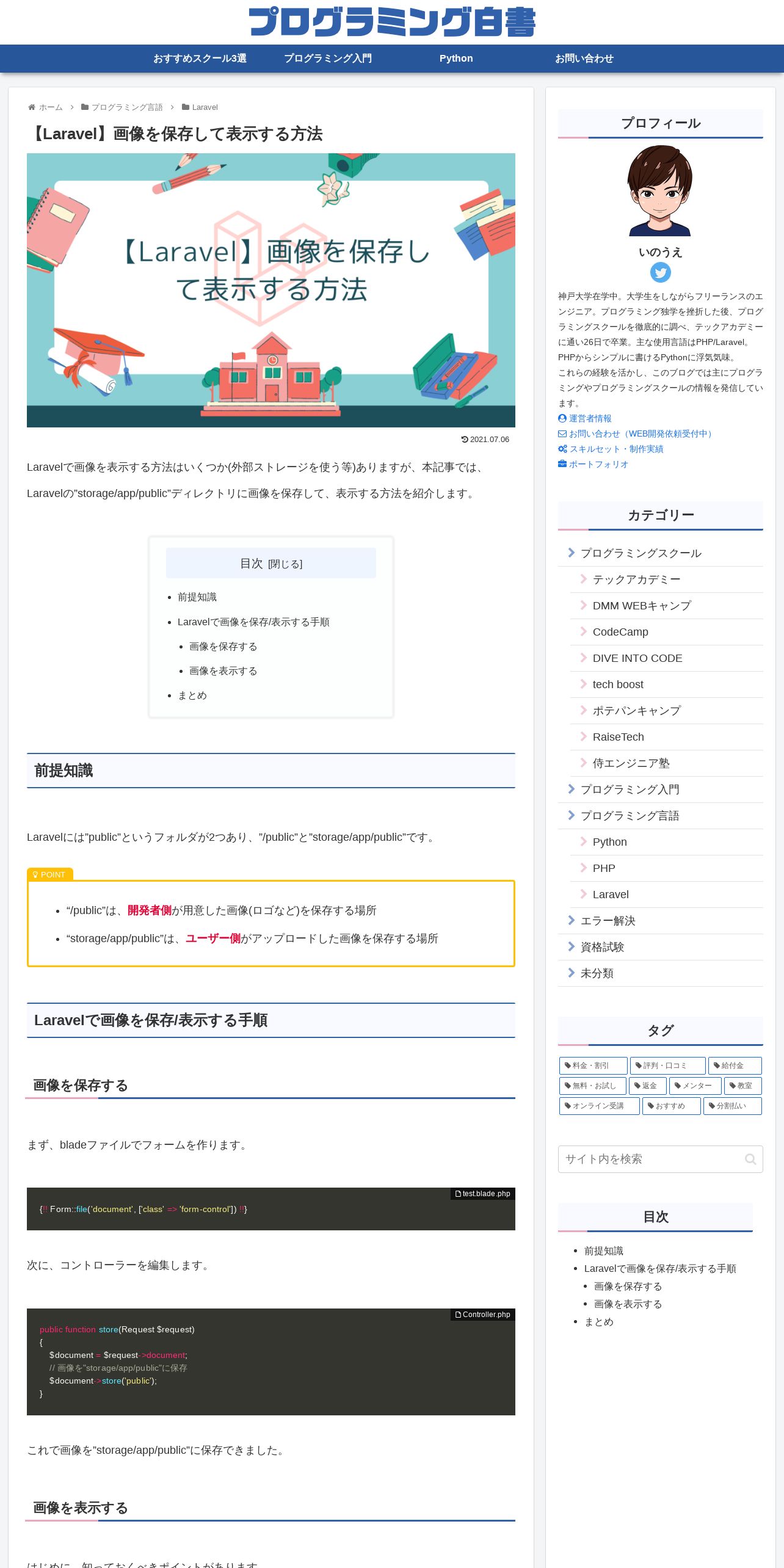Click the search magnifier icon in sidebar
Screen dimensions: 784x1568
tap(750, 1159)
